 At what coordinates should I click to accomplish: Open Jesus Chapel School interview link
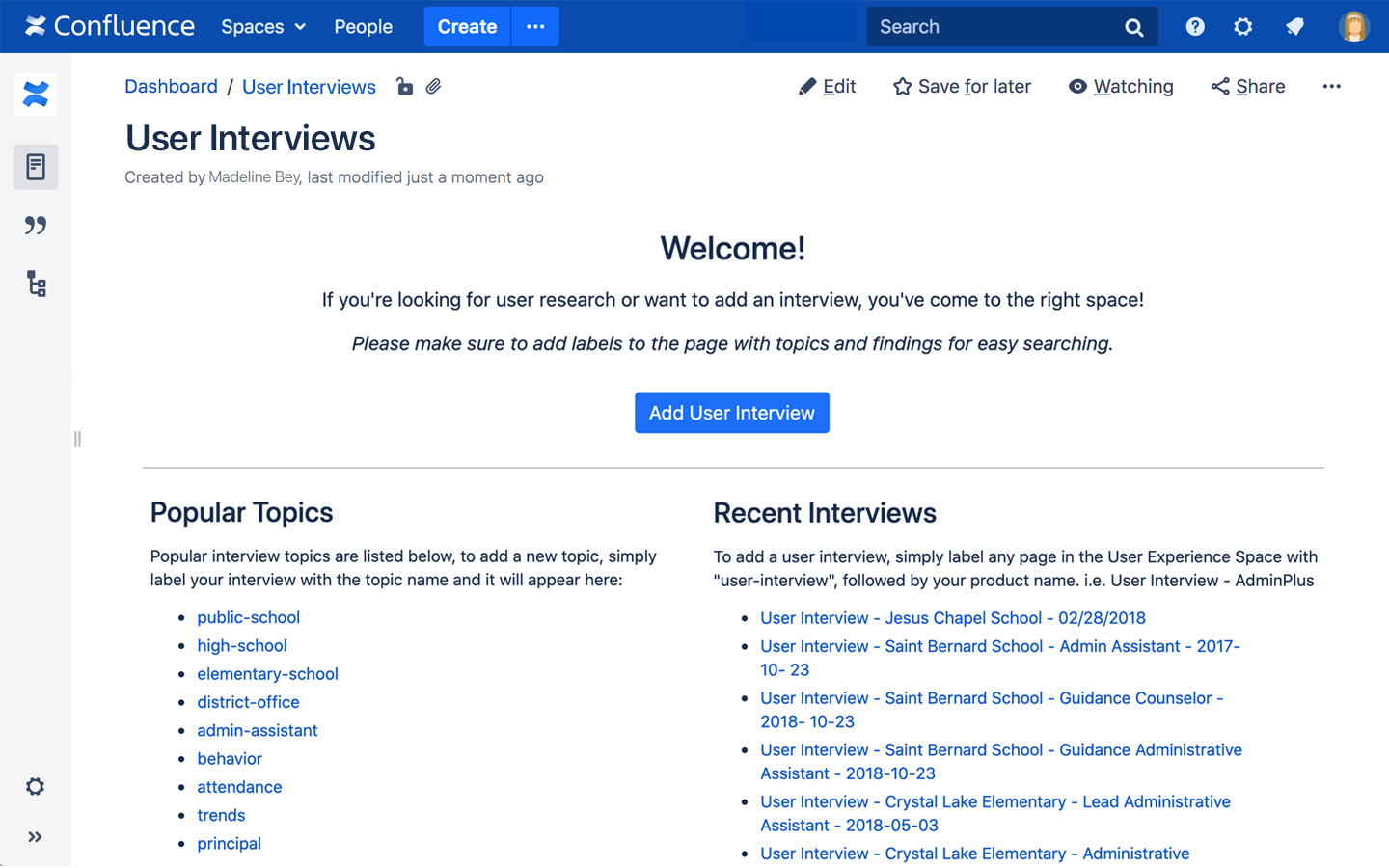[x=953, y=618]
